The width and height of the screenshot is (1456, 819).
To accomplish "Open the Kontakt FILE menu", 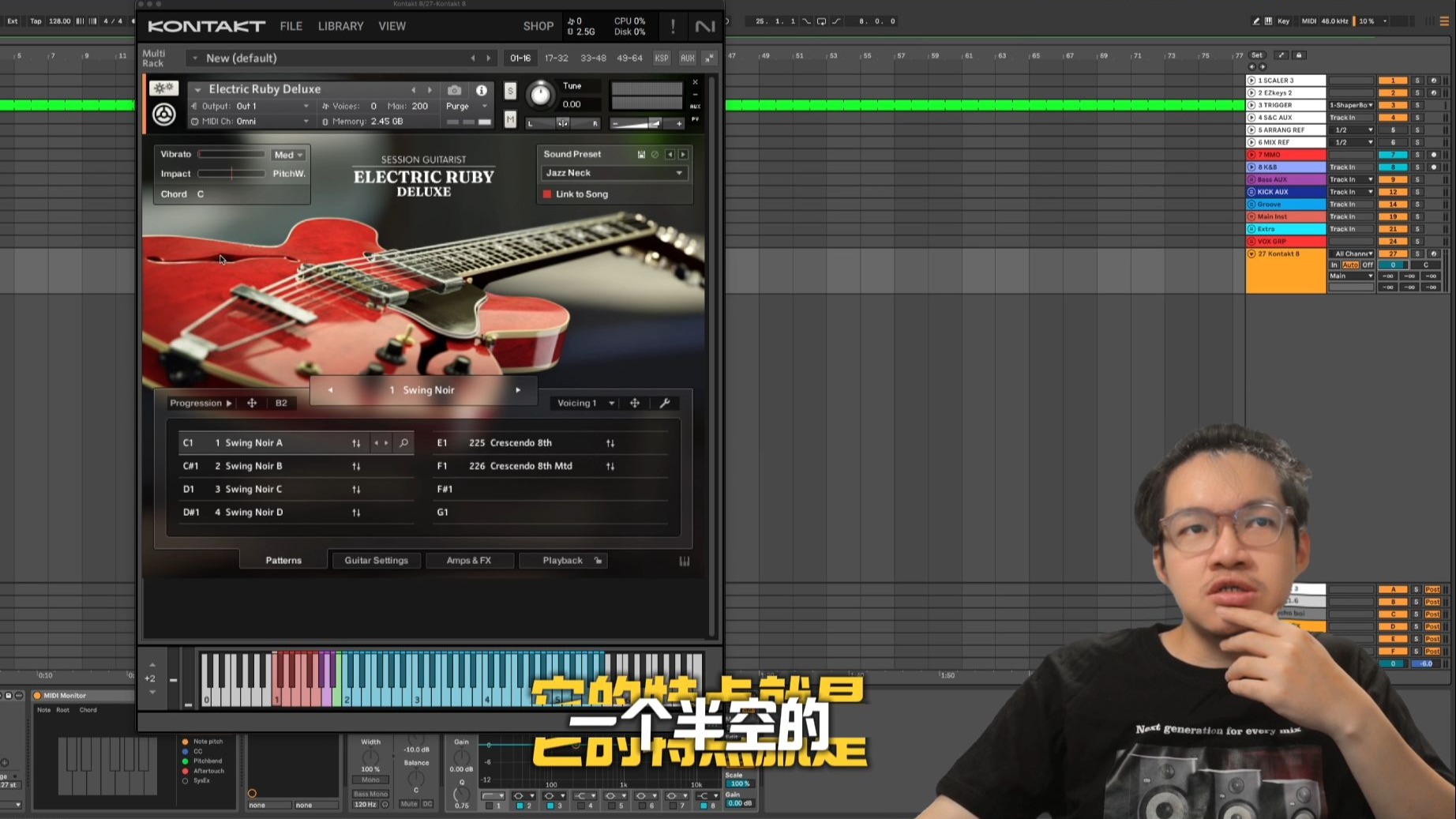I will (291, 26).
